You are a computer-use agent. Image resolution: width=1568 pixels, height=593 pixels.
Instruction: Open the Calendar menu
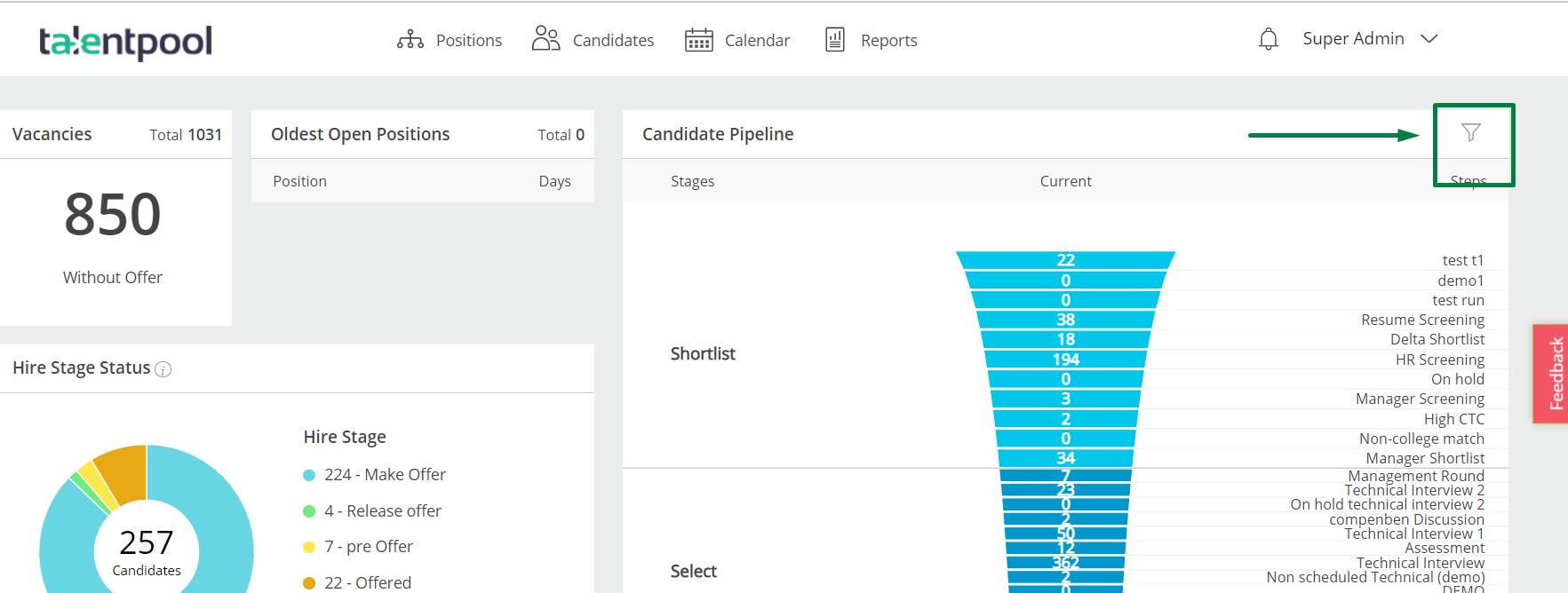click(757, 40)
